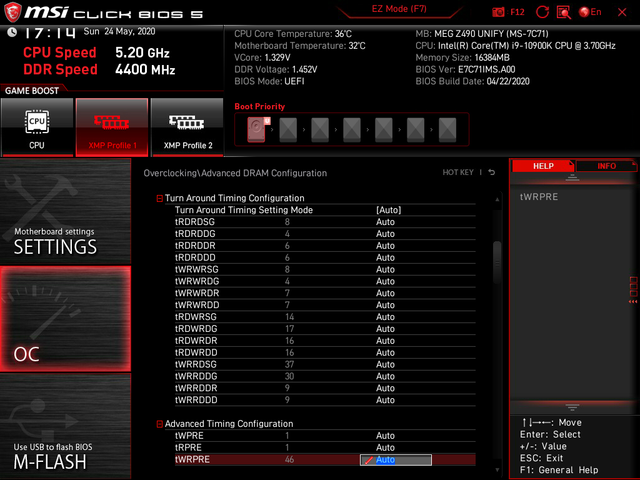The height and width of the screenshot is (480, 640).
Task: Open the HOT KEY list
Action: coord(458,173)
